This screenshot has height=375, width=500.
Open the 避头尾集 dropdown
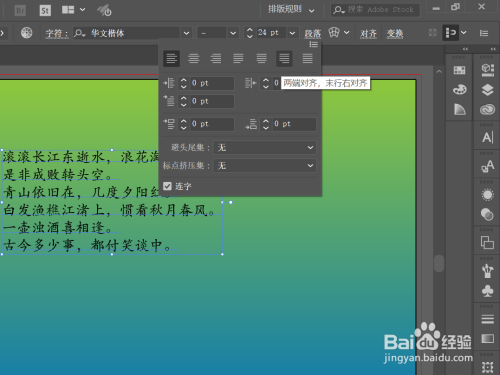pyautogui.click(x=265, y=147)
